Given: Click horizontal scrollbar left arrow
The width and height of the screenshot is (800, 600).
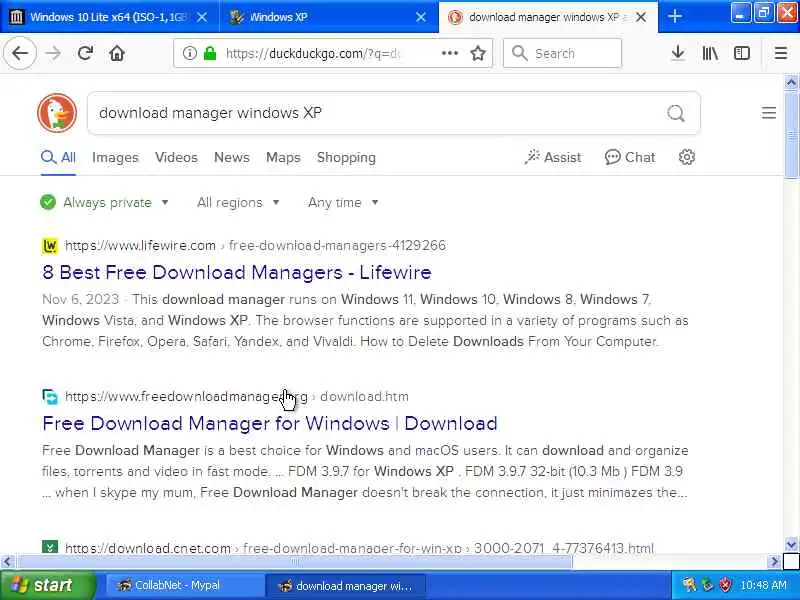Looking at the screenshot, I should [7, 562].
